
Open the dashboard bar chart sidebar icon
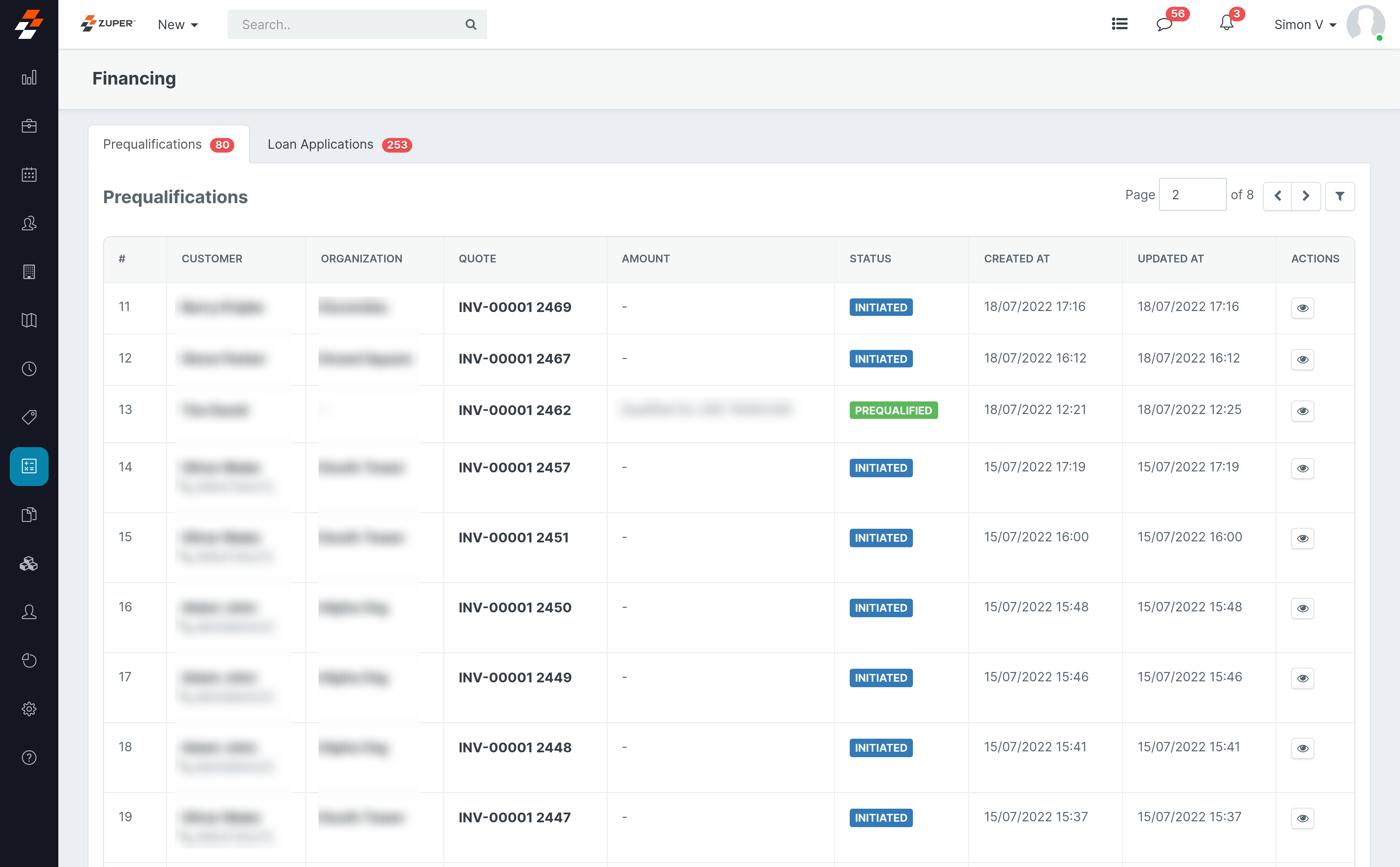[29, 77]
